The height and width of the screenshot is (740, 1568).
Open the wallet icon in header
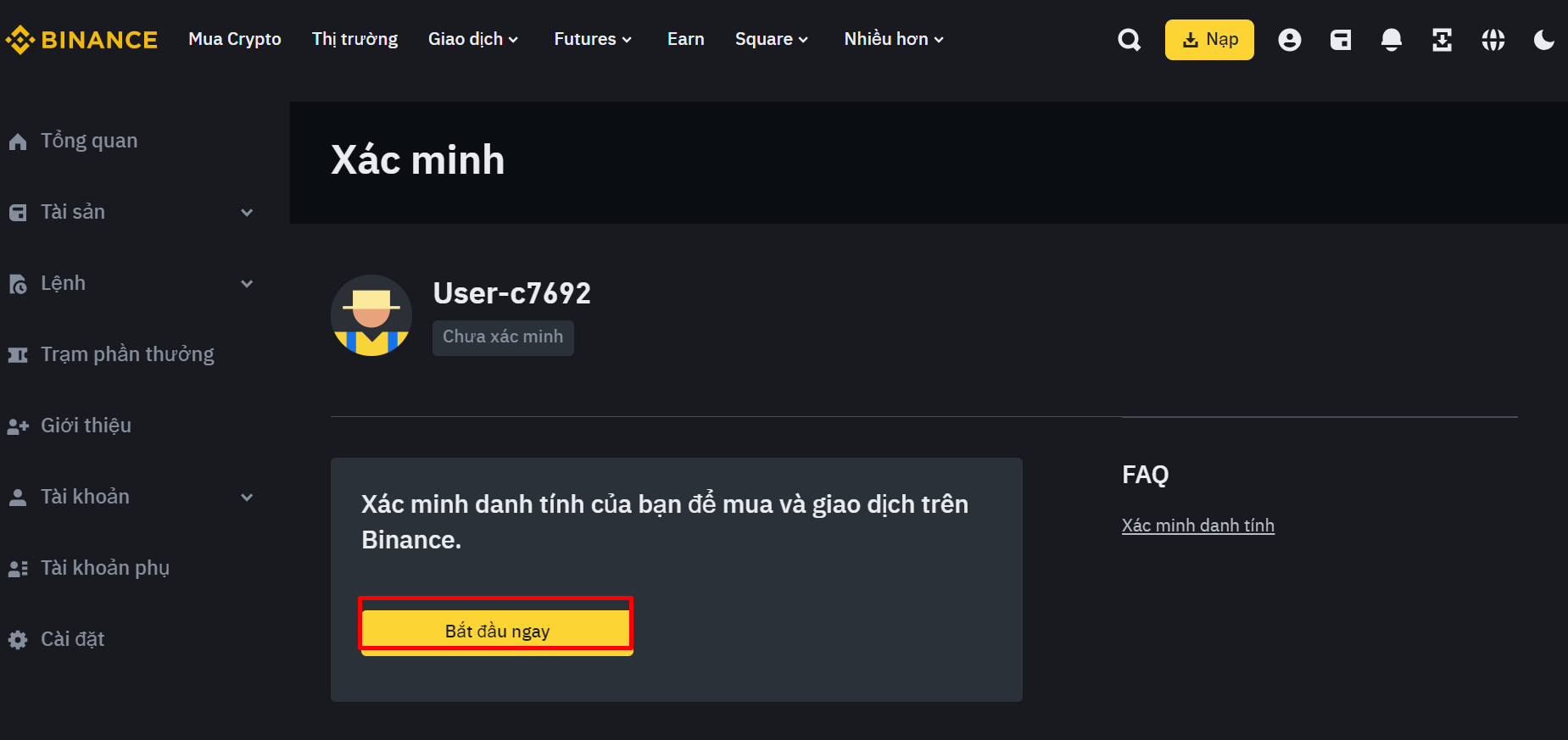tap(1340, 40)
